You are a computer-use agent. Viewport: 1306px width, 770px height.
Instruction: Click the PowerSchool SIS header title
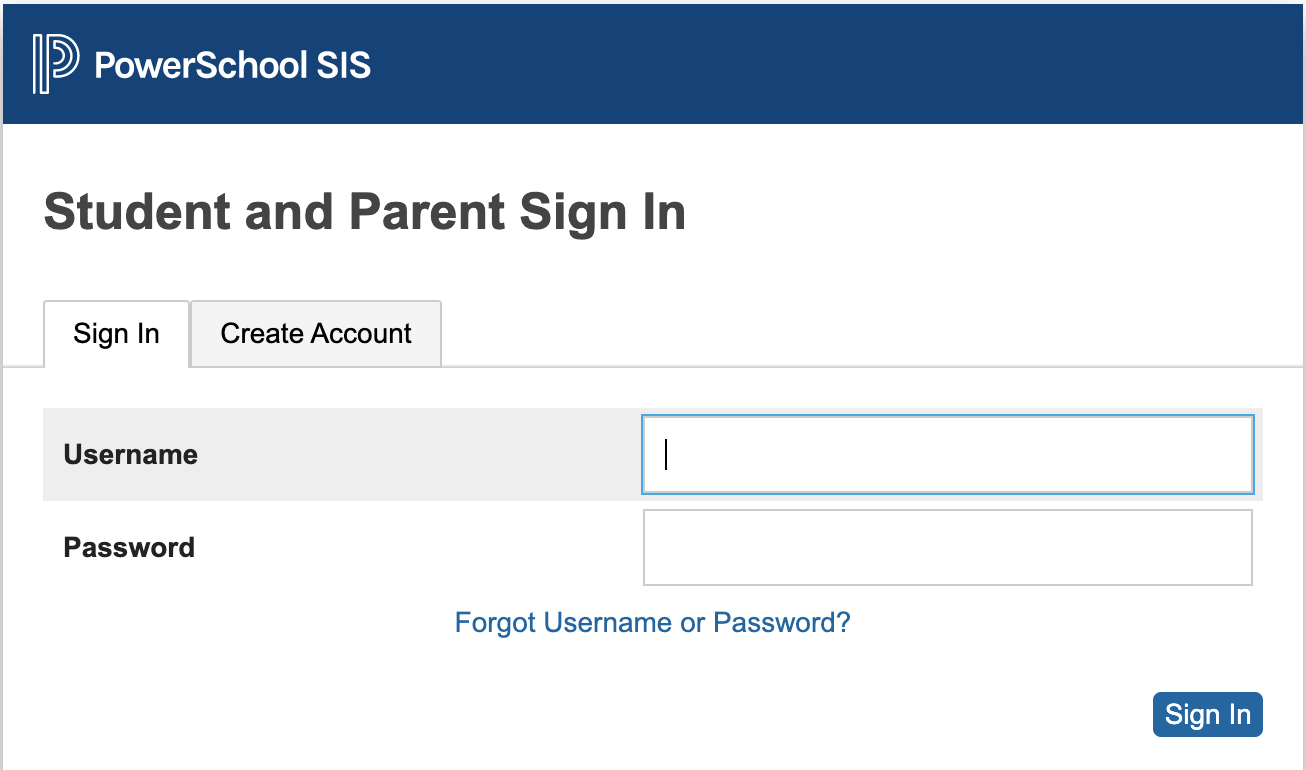tap(232, 65)
